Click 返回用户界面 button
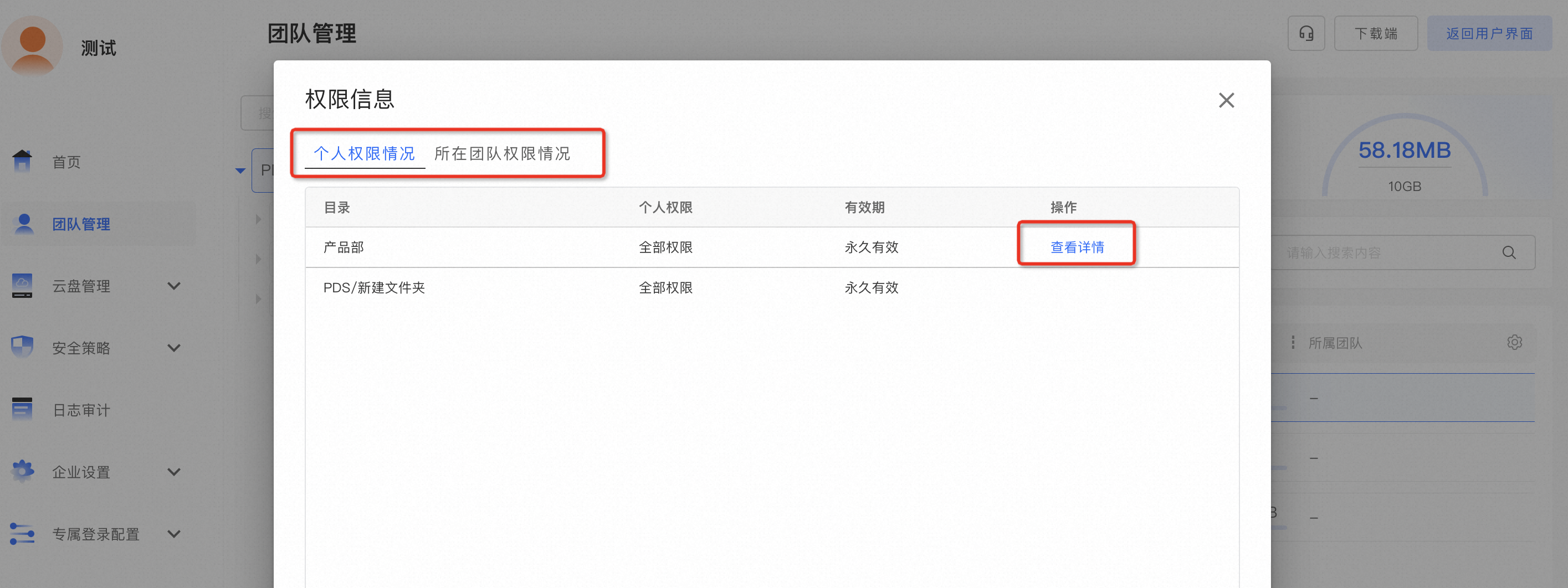 click(1489, 33)
